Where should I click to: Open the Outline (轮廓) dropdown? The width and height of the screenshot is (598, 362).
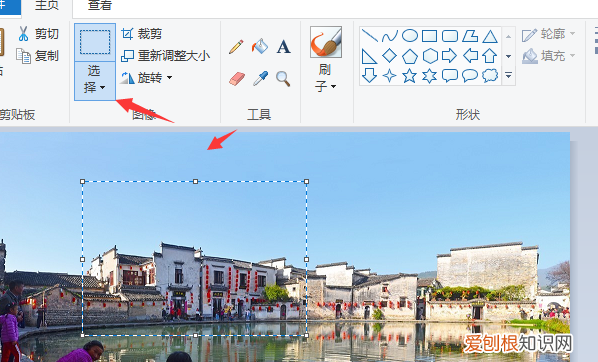tap(548, 34)
